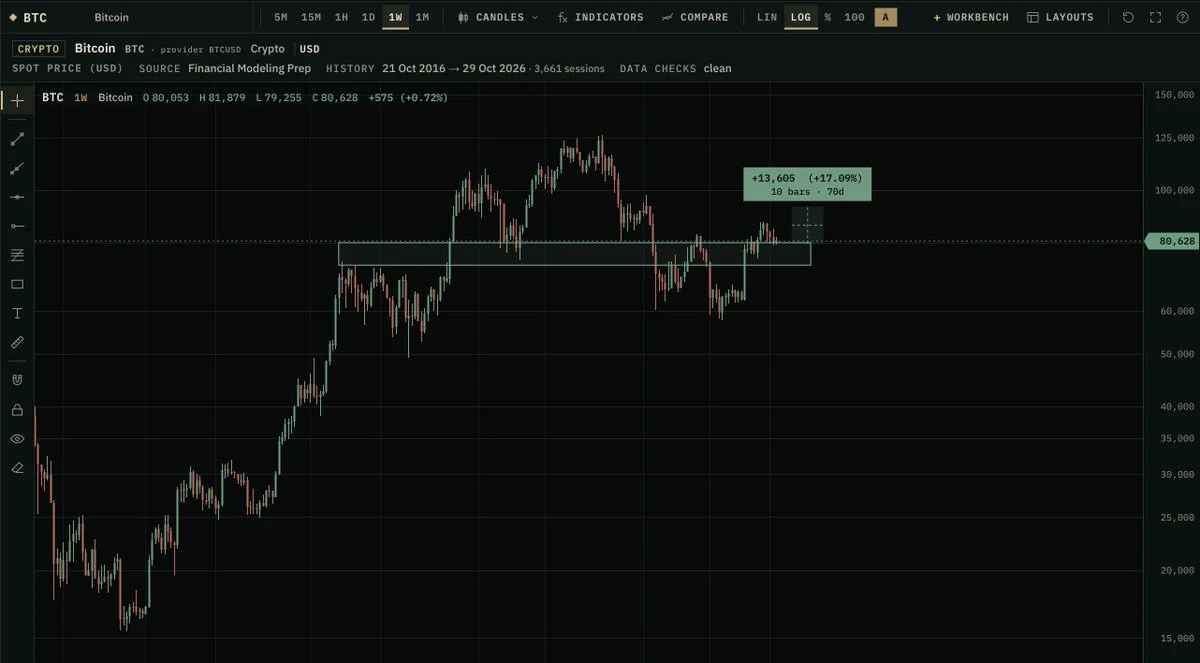Select the ray line drawing tool
The height and width of the screenshot is (663, 1200).
(x=17, y=168)
